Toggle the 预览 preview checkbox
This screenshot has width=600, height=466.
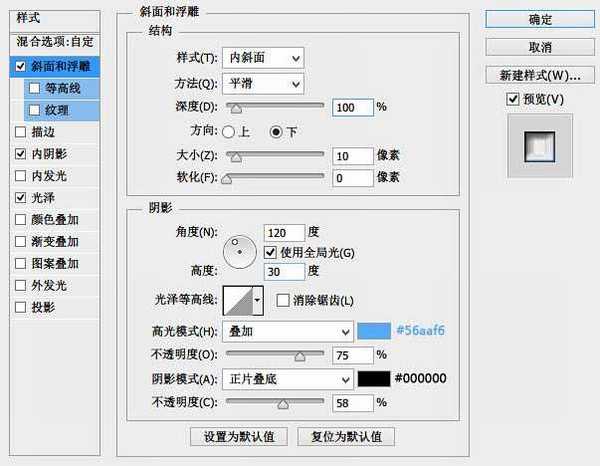pyautogui.click(x=513, y=99)
